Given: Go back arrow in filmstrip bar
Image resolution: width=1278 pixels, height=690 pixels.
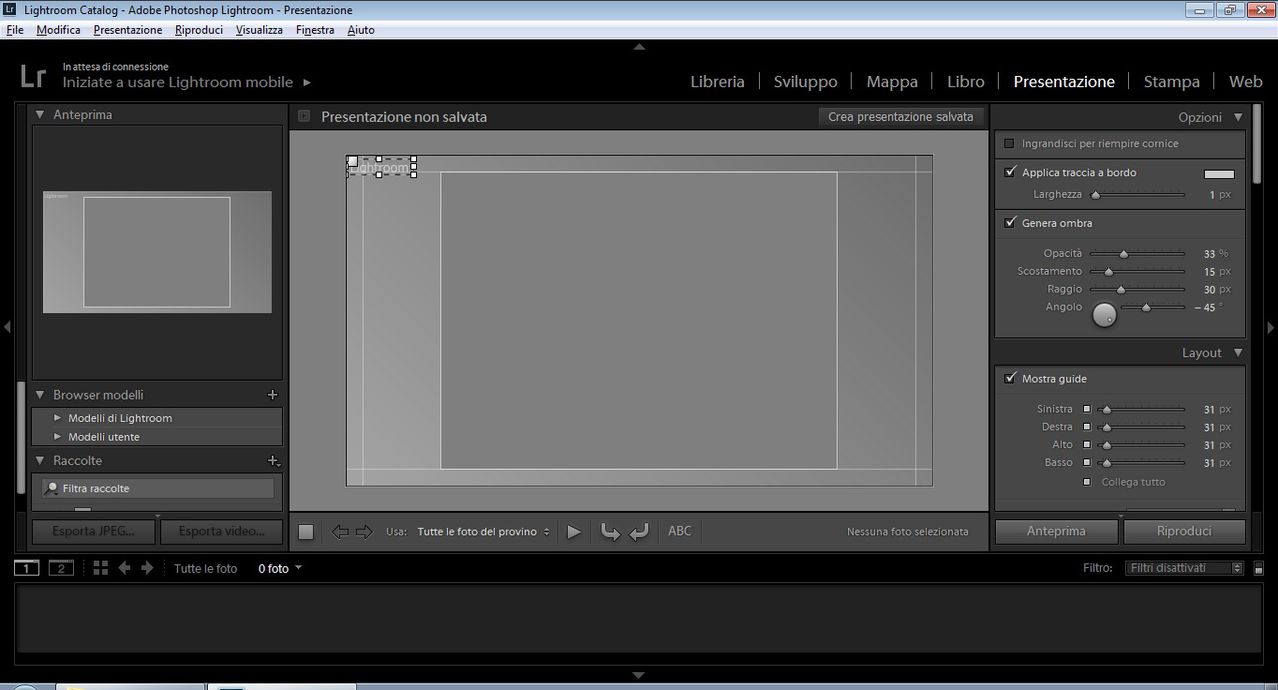Looking at the screenshot, I should tap(125, 568).
